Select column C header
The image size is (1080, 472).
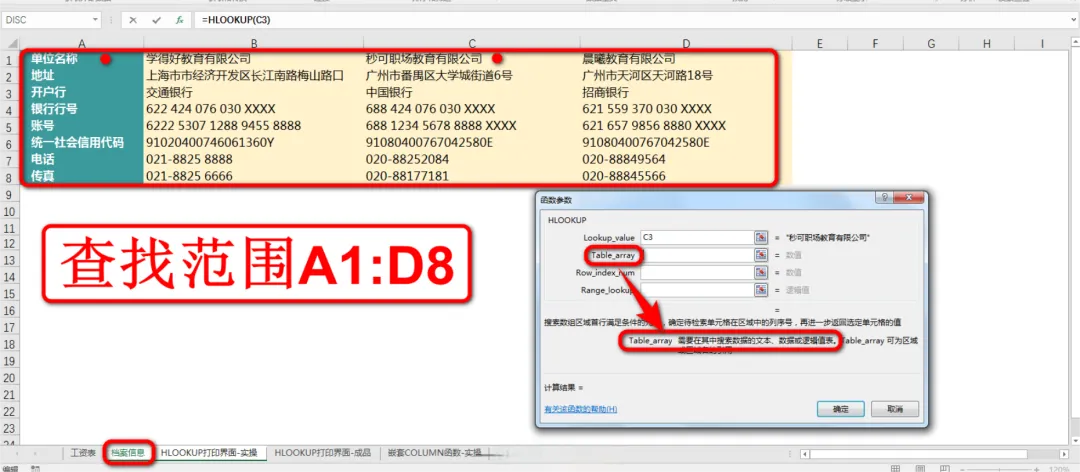pyautogui.click(x=472, y=44)
